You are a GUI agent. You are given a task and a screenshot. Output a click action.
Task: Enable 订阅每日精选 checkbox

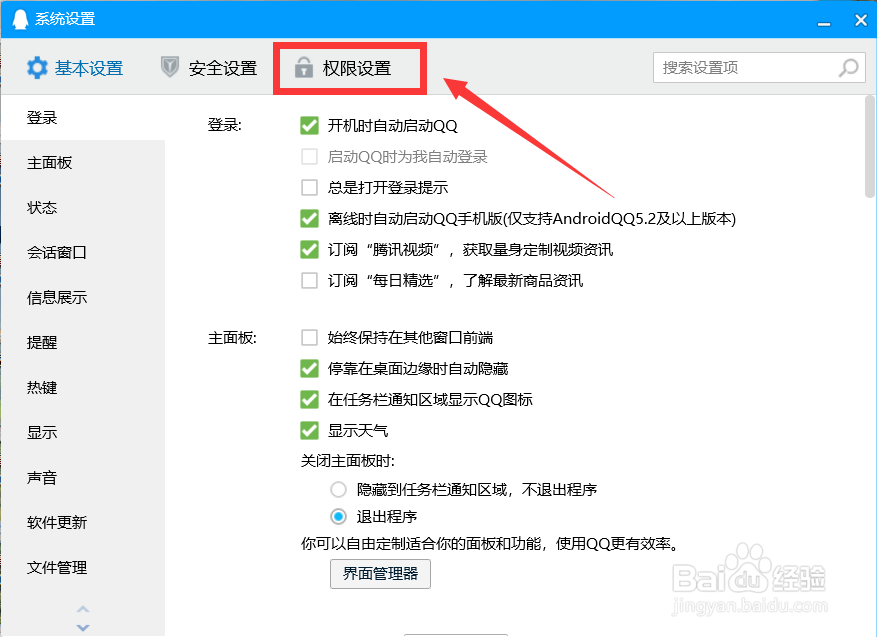[x=309, y=280]
